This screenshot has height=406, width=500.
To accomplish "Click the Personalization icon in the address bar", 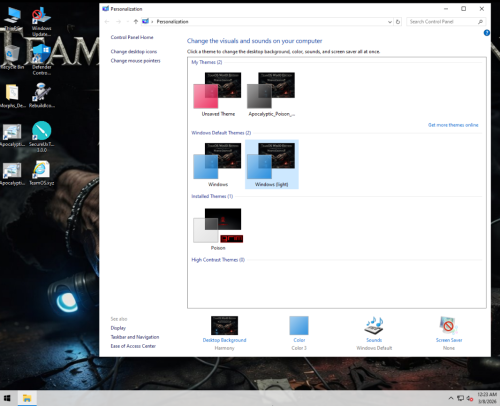I will click(x=145, y=22).
